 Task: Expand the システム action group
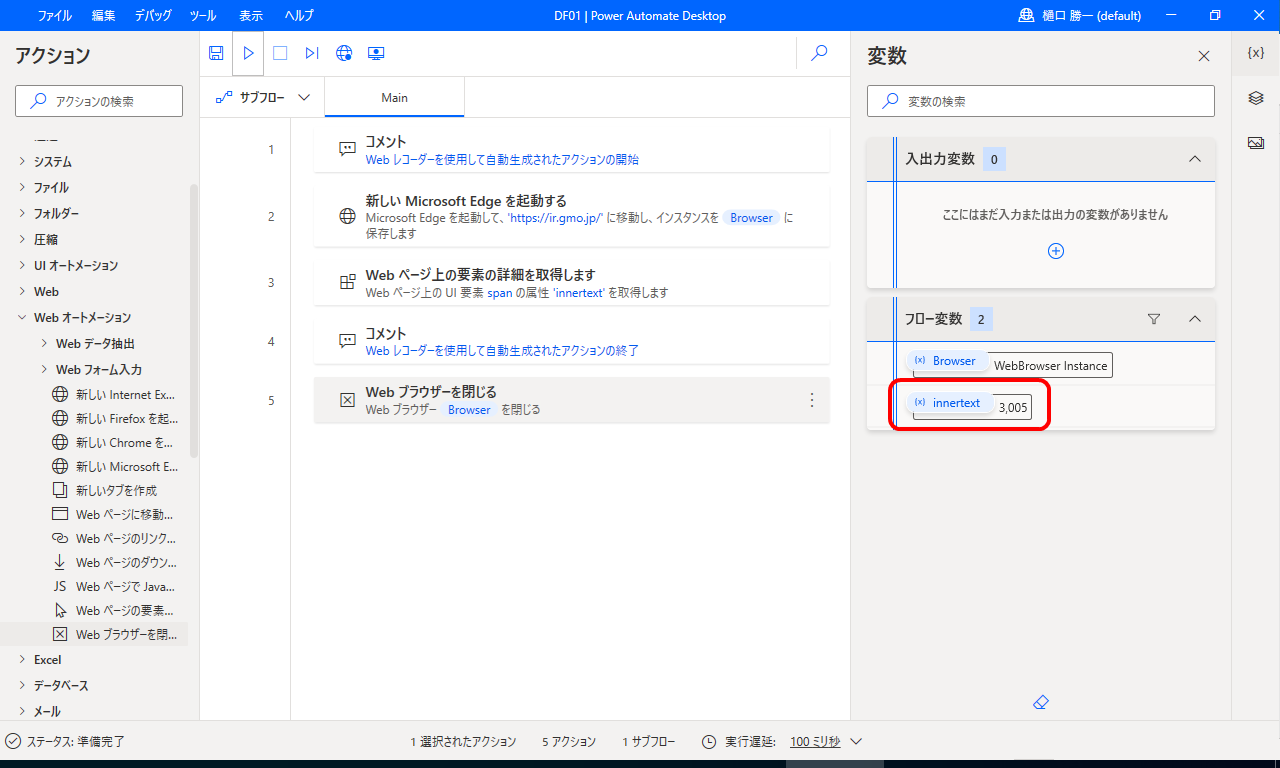coord(23,162)
